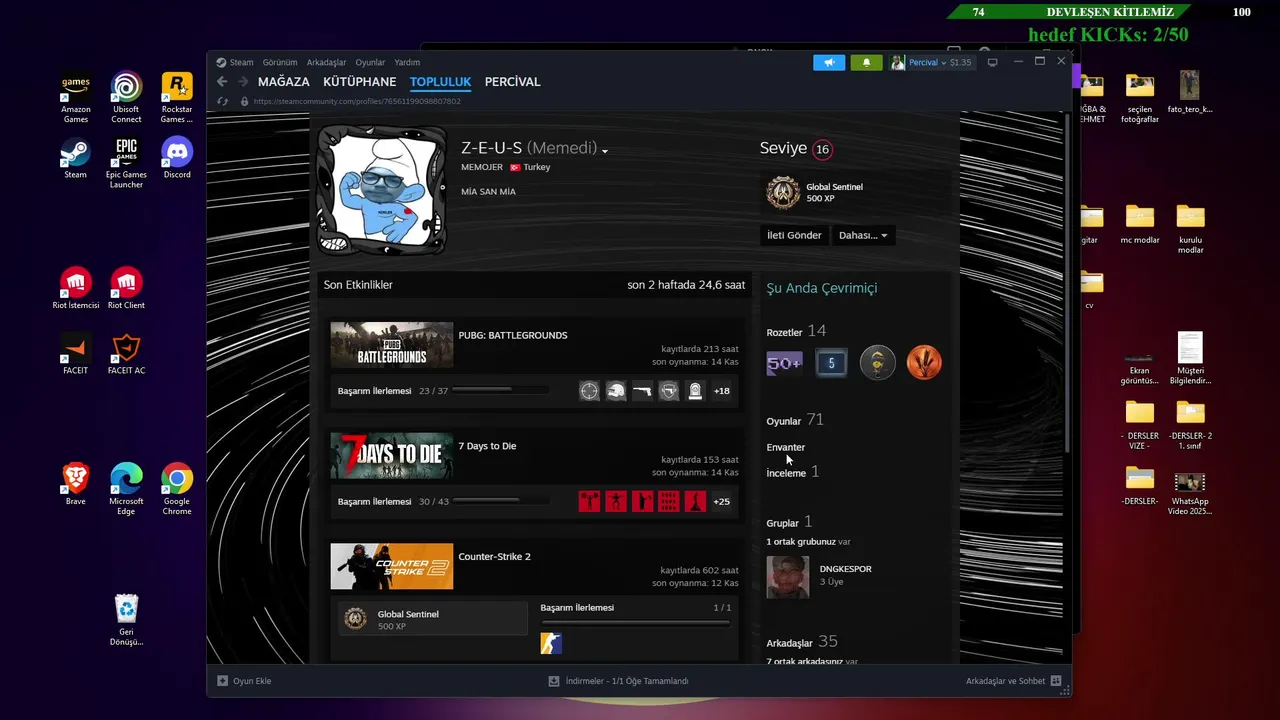This screenshot has height=720, width=1280.
Task: Open Steam announcements megaphone button
Action: pos(829,62)
